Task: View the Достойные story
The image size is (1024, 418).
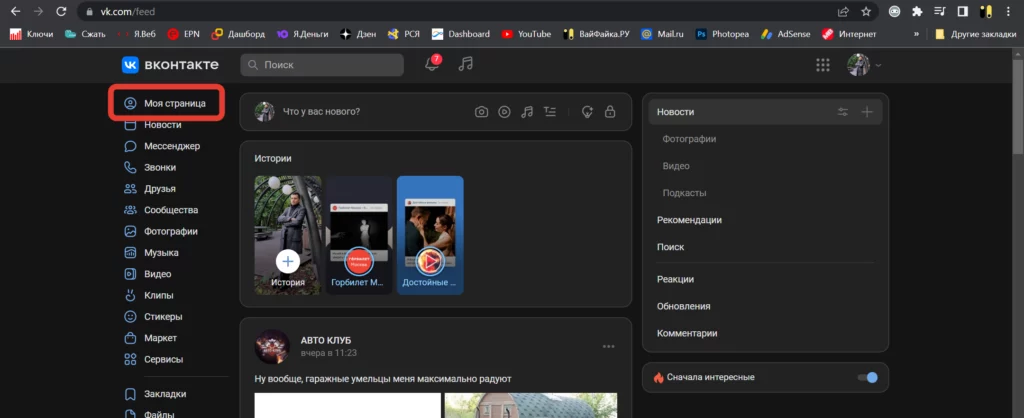Action: 430,235
